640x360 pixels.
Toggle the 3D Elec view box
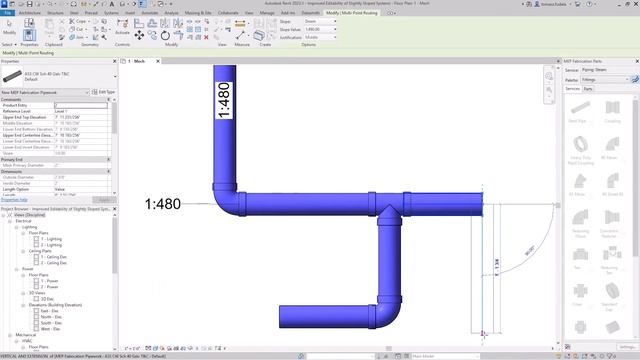click(x=36, y=299)
